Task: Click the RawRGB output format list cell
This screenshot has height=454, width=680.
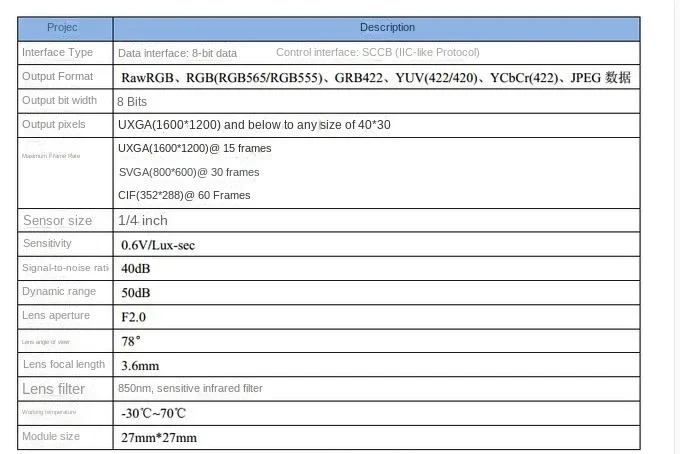Action: 376,78
